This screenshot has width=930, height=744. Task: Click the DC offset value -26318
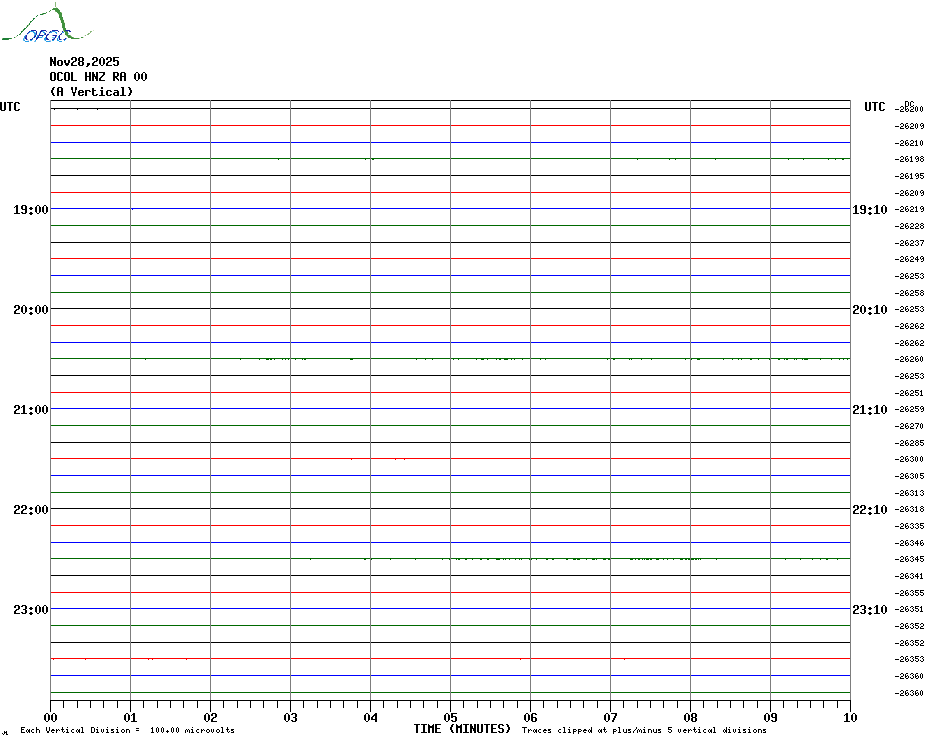point(910,510)
